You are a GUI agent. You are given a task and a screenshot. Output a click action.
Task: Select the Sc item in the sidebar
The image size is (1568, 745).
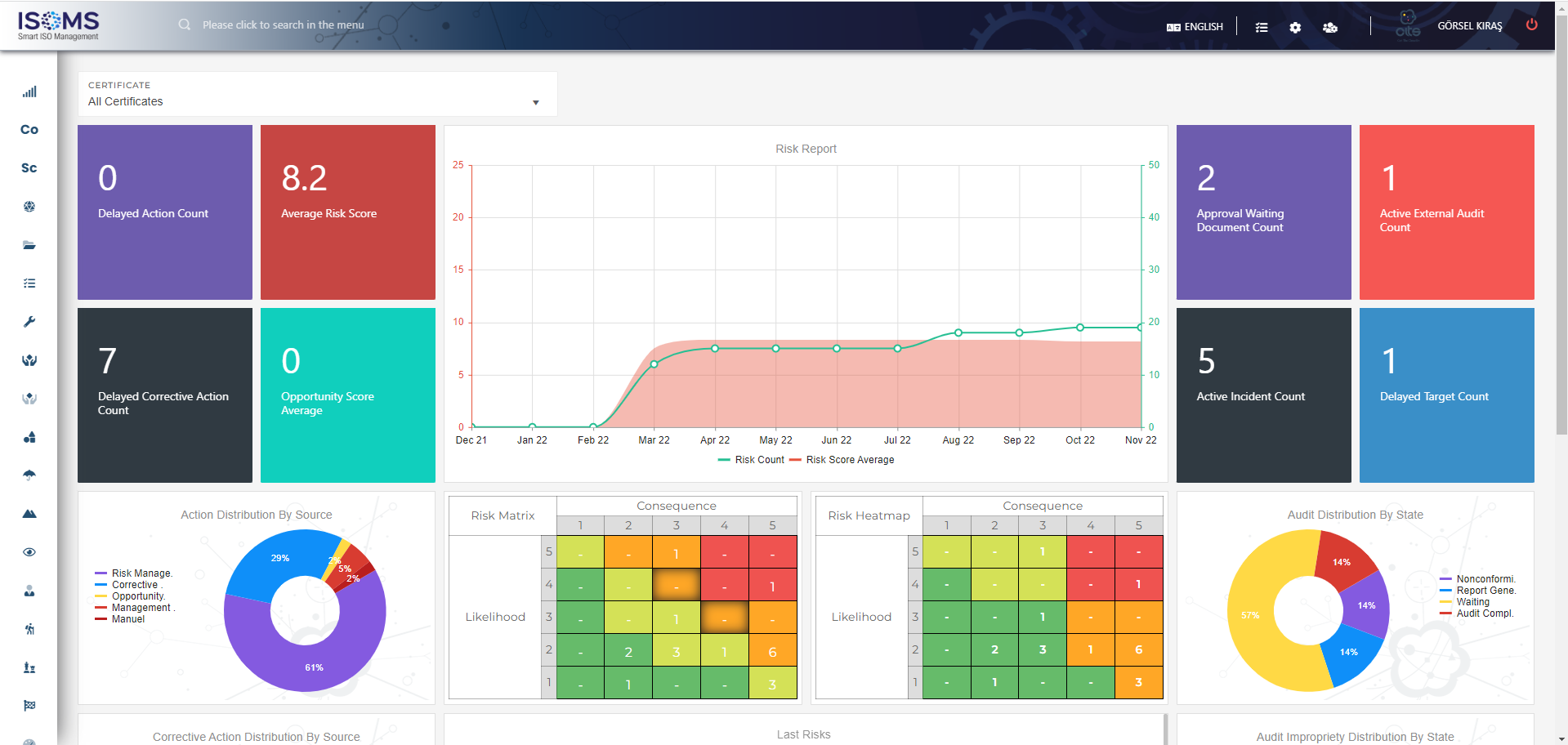coord(29,168)
